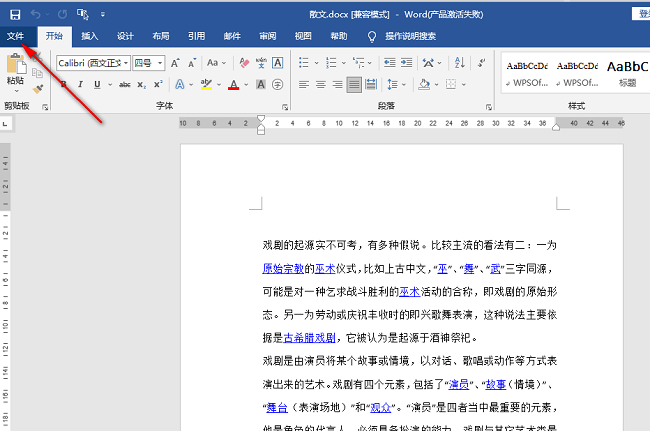Click the Bullets list icon

304,63
